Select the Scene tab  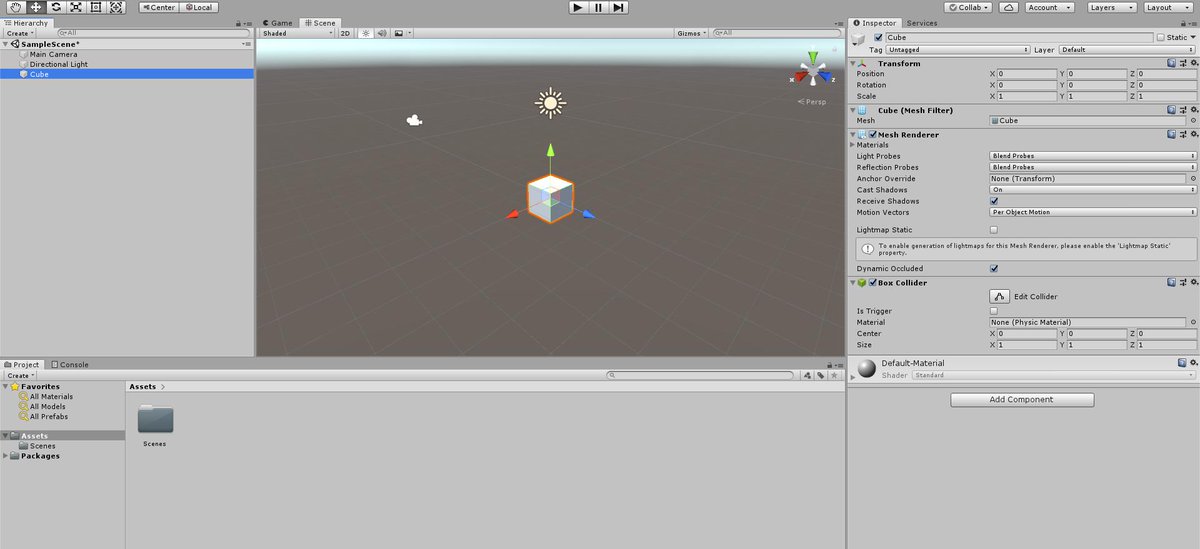[320, 22]
